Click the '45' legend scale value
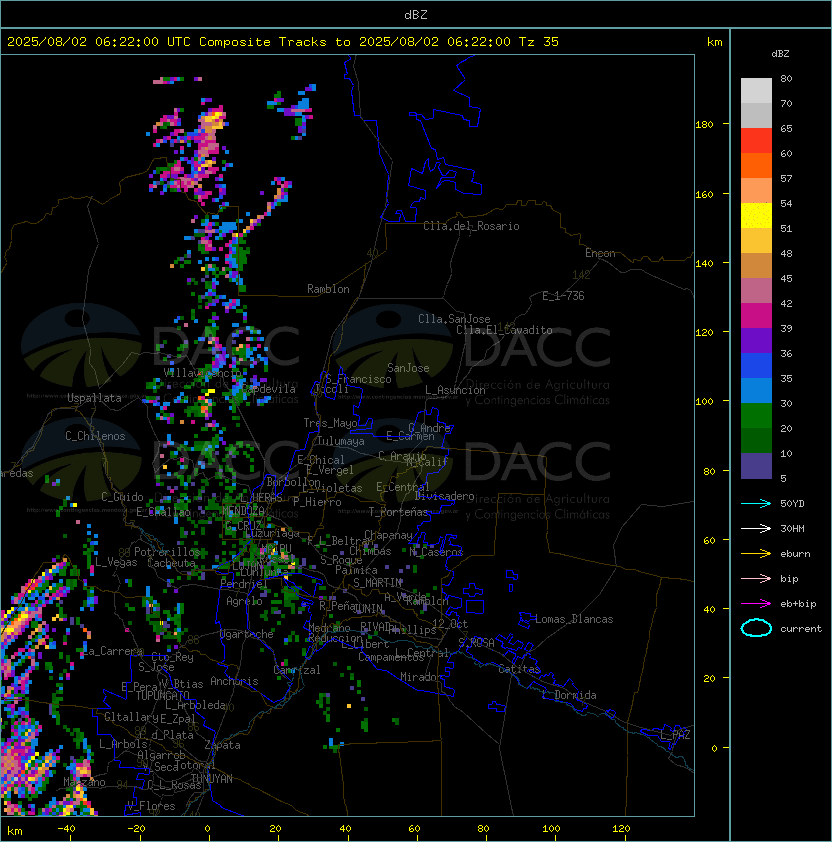This screenshot has width=832, height=842. point(786,278)
